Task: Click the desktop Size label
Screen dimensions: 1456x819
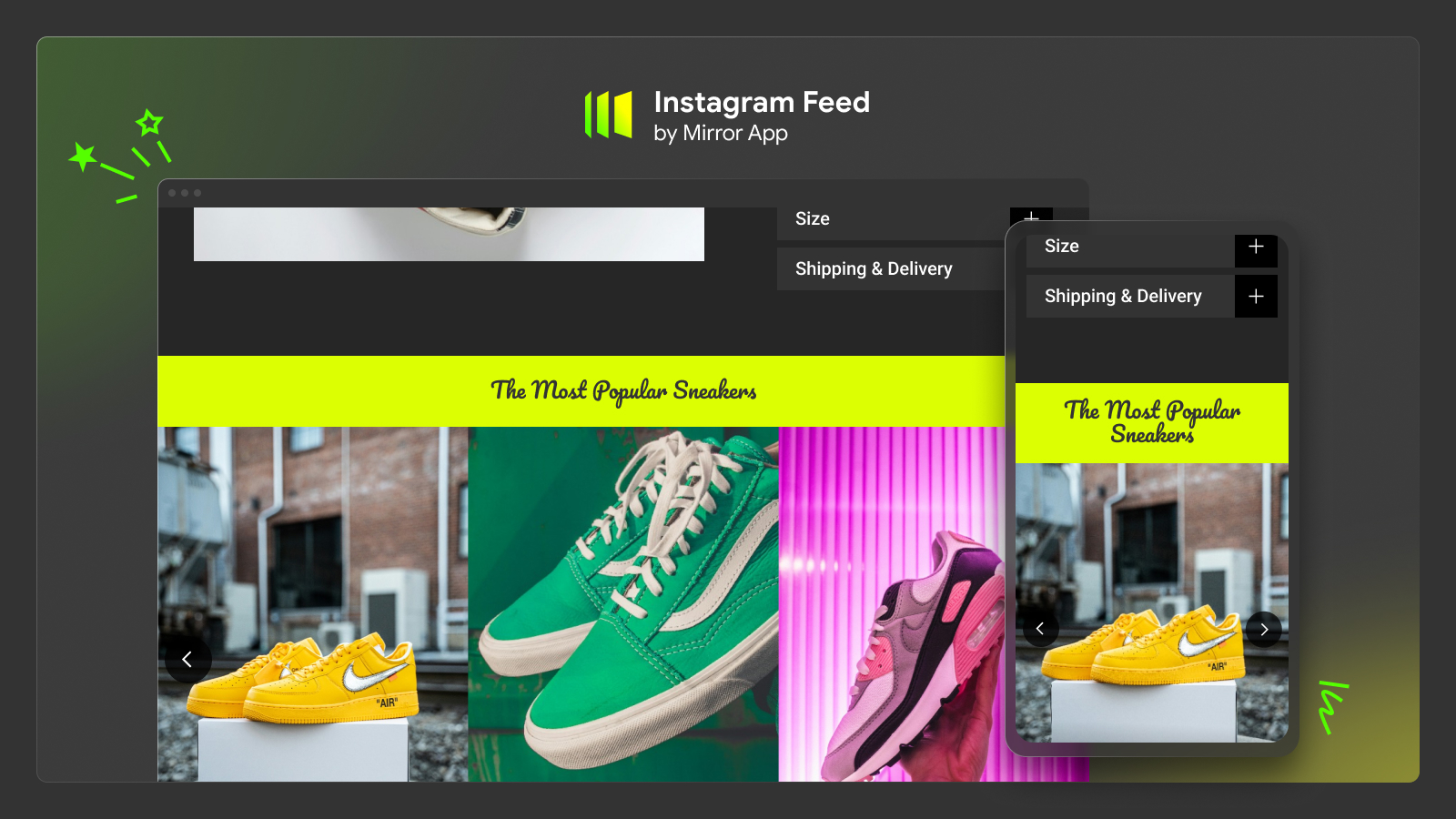Action: 813,219
